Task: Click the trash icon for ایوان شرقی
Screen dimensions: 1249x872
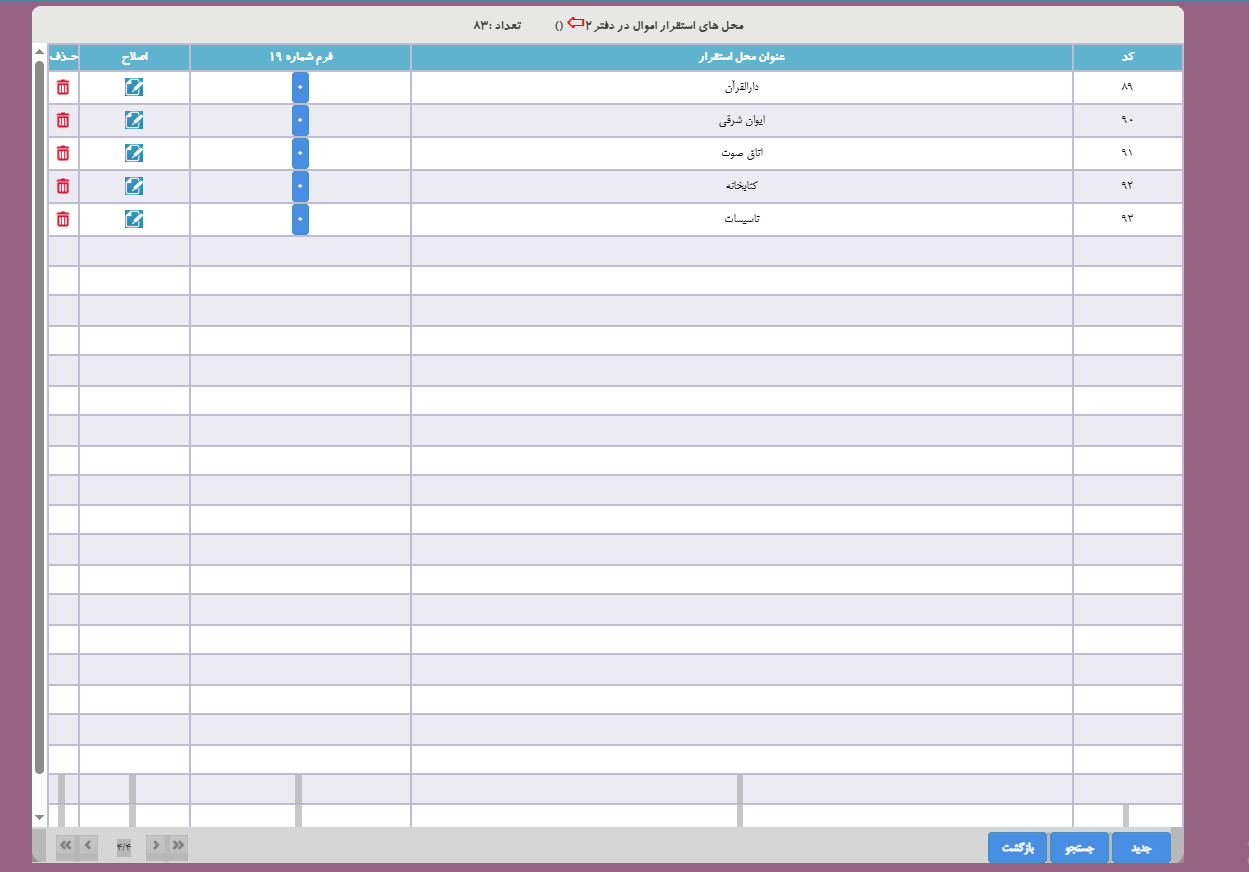Action: pyautogui.click(x=63, y=120)
